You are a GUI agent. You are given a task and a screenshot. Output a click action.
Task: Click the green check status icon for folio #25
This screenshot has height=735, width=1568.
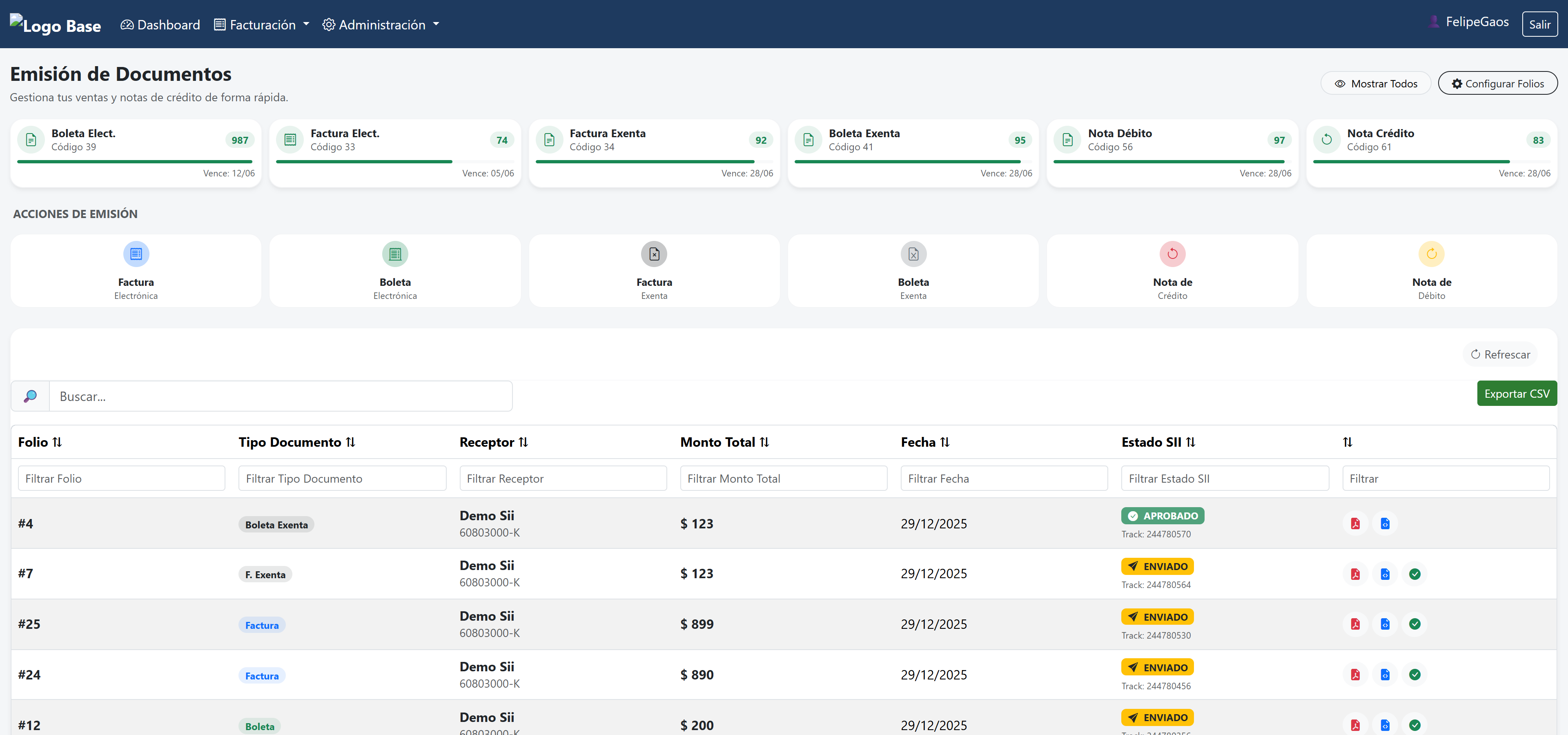click(1414, 624)
